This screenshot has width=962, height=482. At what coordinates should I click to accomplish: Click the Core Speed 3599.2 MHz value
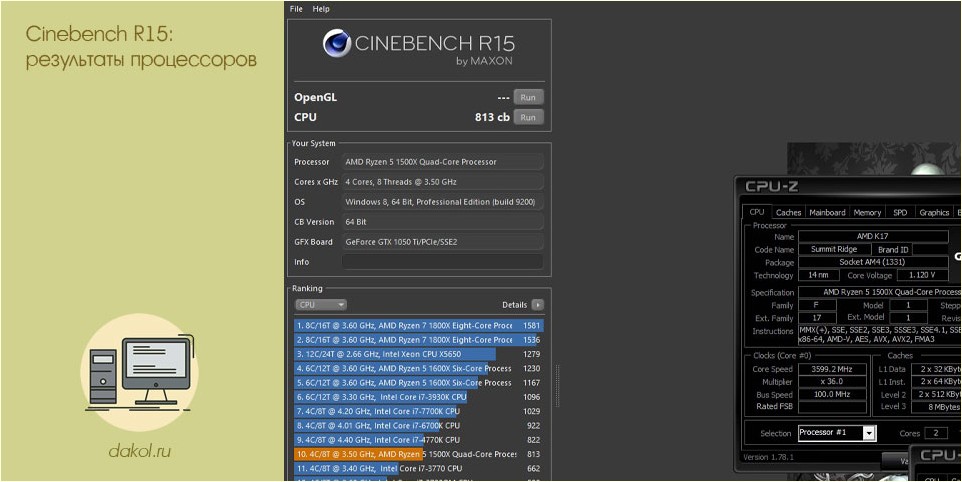tap(831, 369)
